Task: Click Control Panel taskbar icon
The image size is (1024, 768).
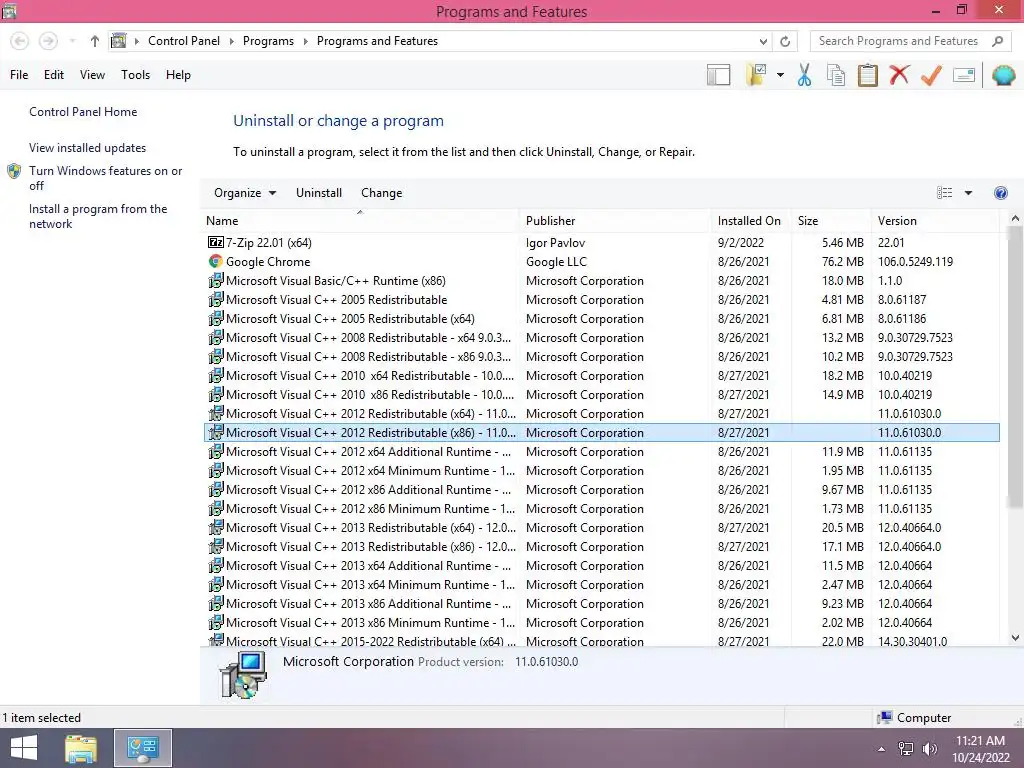Action: pyautogui.click(x=143, y=748)
